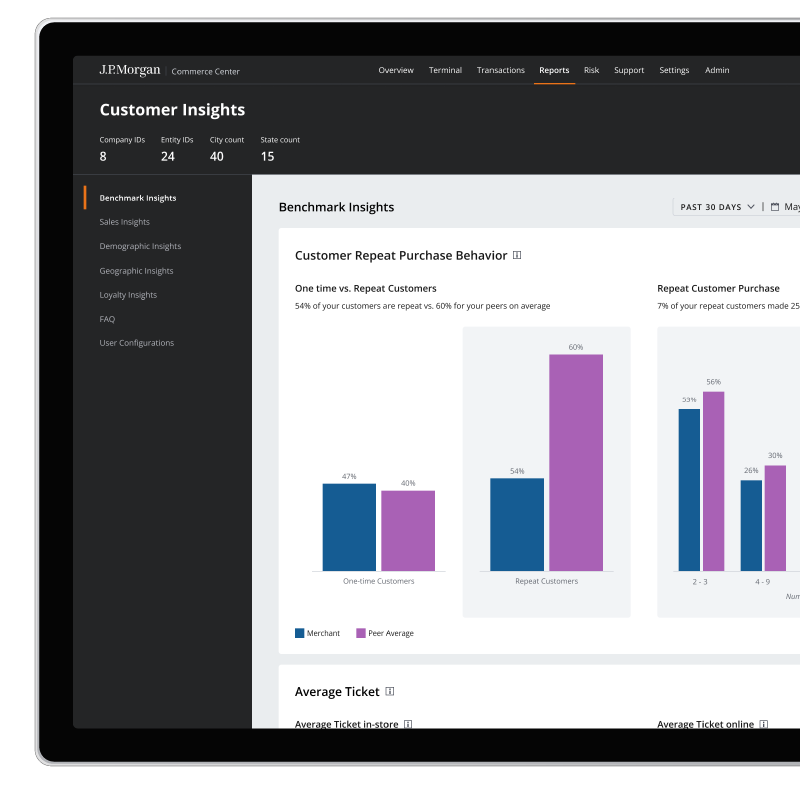Click the J.P.Morgan logo
Image resolution: width=800 pixels, height=800 pixels.
click(x=129, y=70)
